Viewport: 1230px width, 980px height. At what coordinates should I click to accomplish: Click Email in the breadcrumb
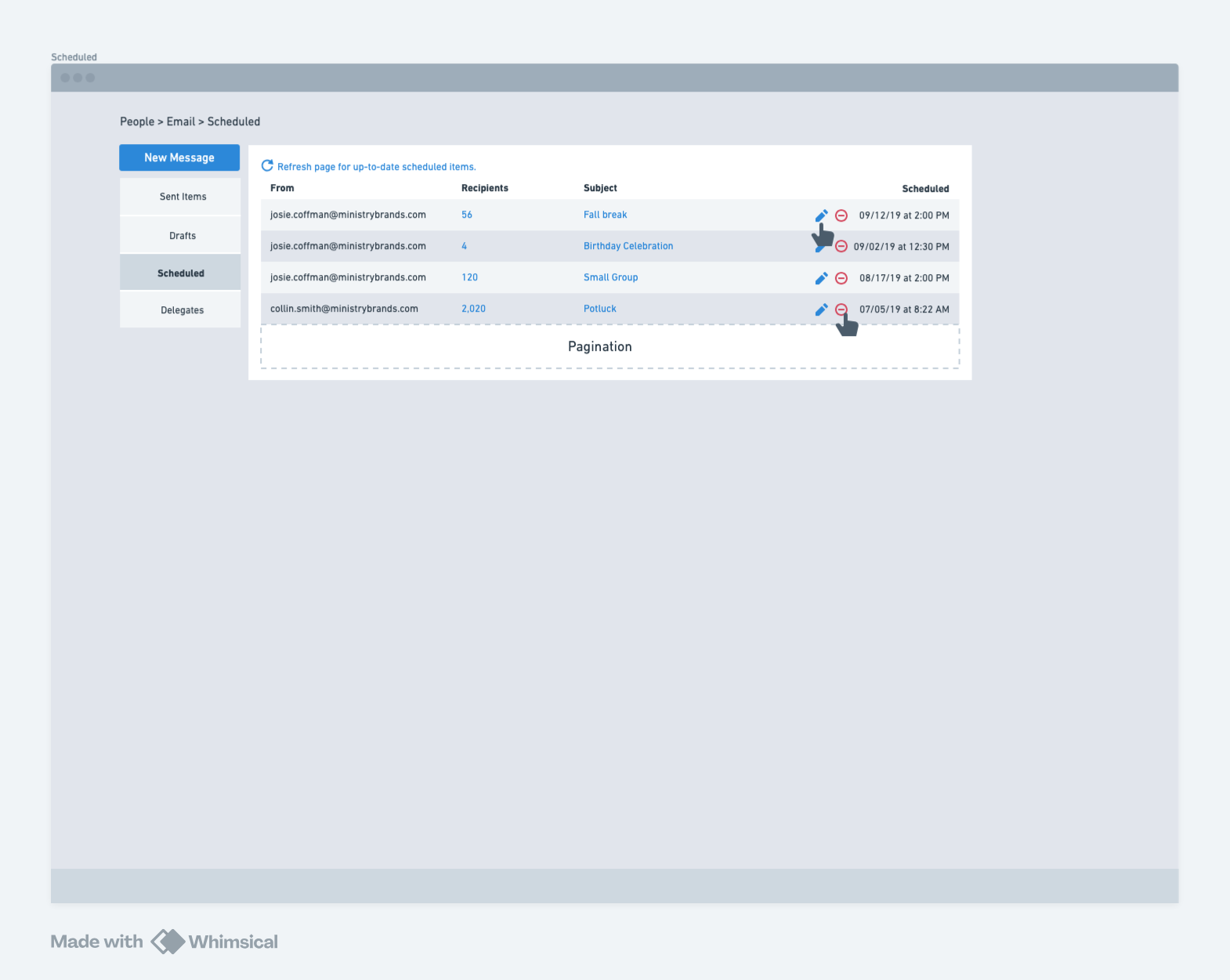(x=181, y=121)
